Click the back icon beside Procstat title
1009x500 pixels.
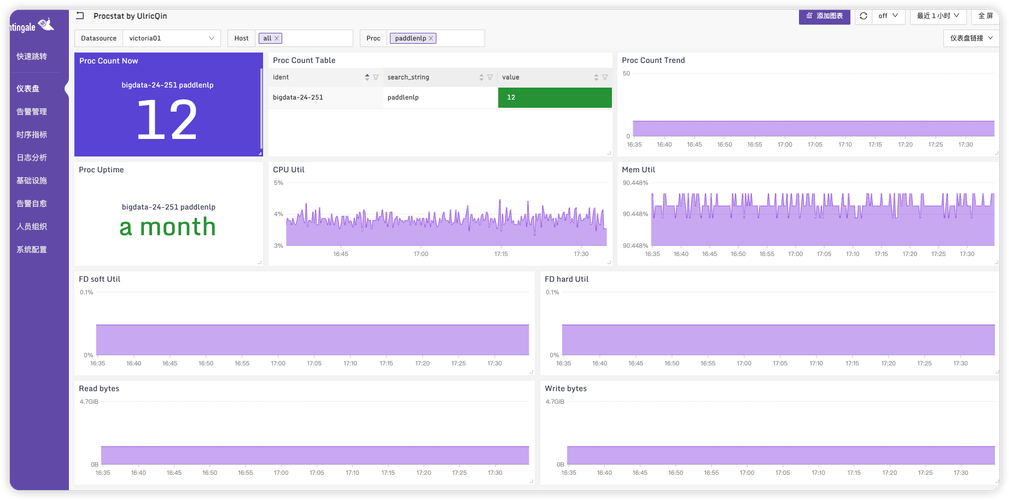point(80,15)
